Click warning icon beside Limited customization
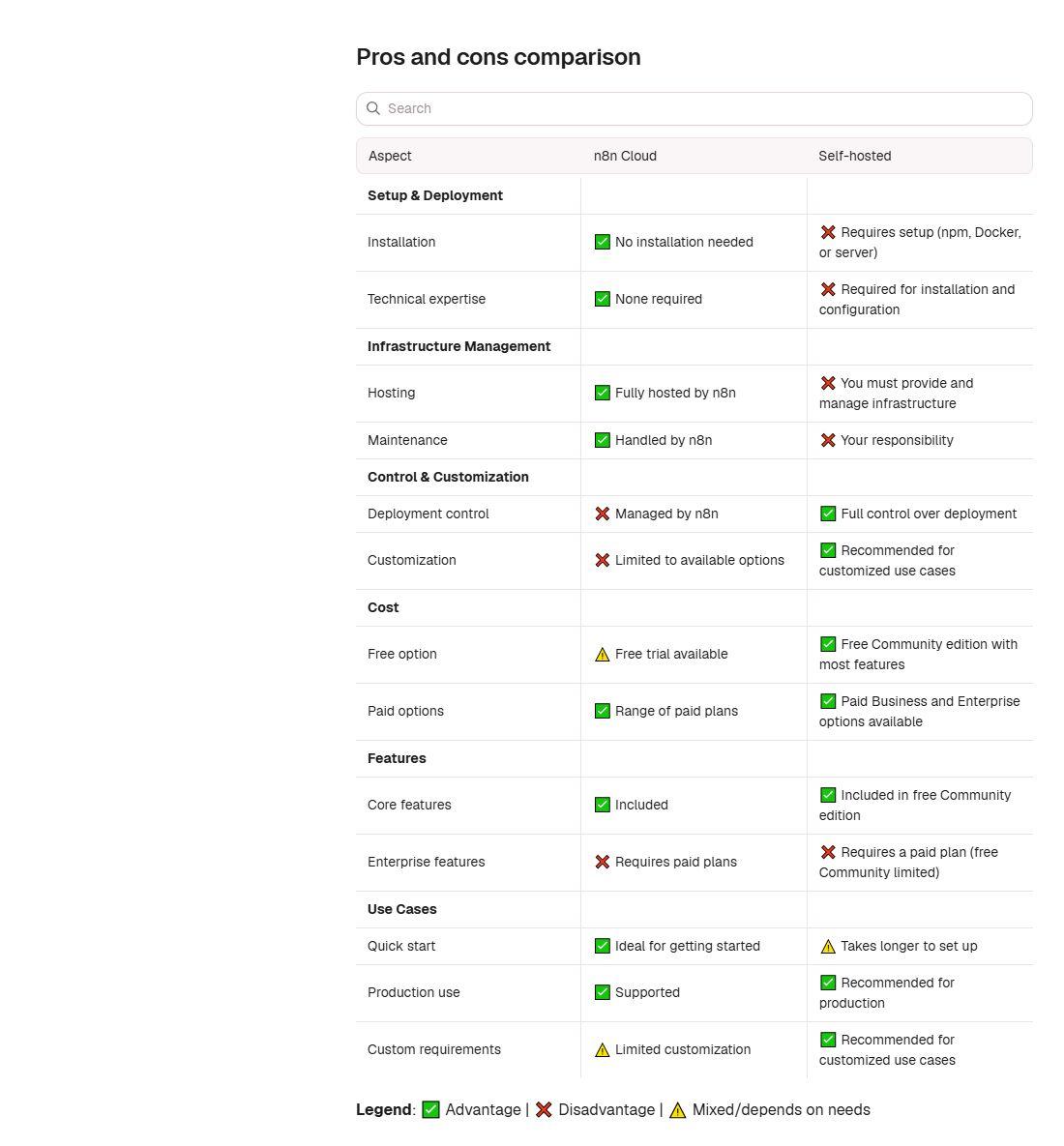 pos(603,1049)
